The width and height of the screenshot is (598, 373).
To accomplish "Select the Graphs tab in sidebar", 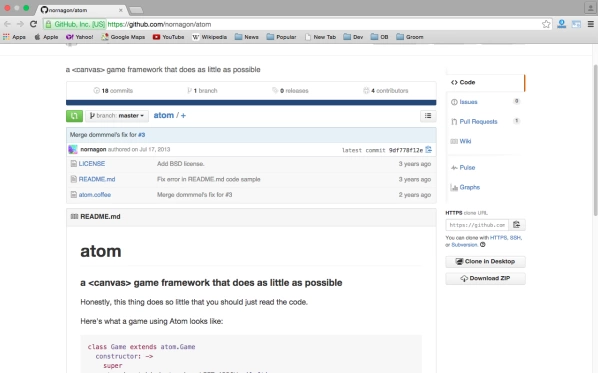I will (485, 187).
